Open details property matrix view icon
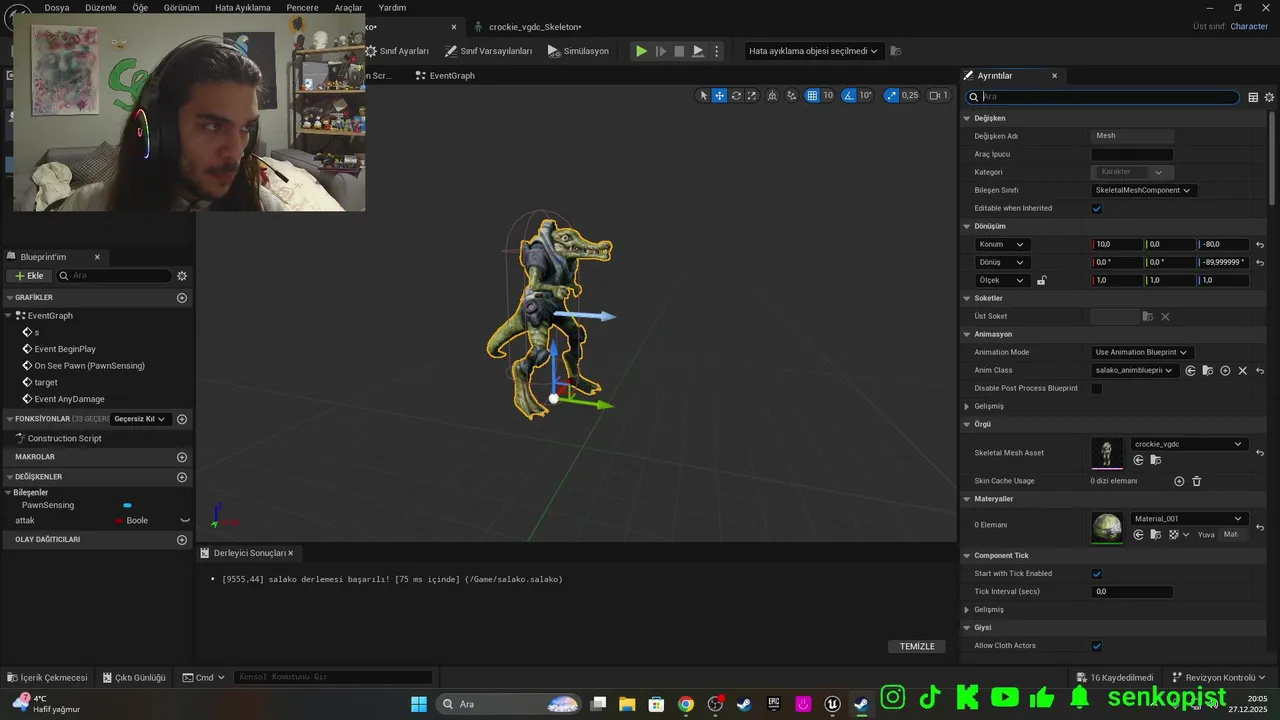The width and height of the screenshot is (1280, 720). click(x=1253, y=97)
